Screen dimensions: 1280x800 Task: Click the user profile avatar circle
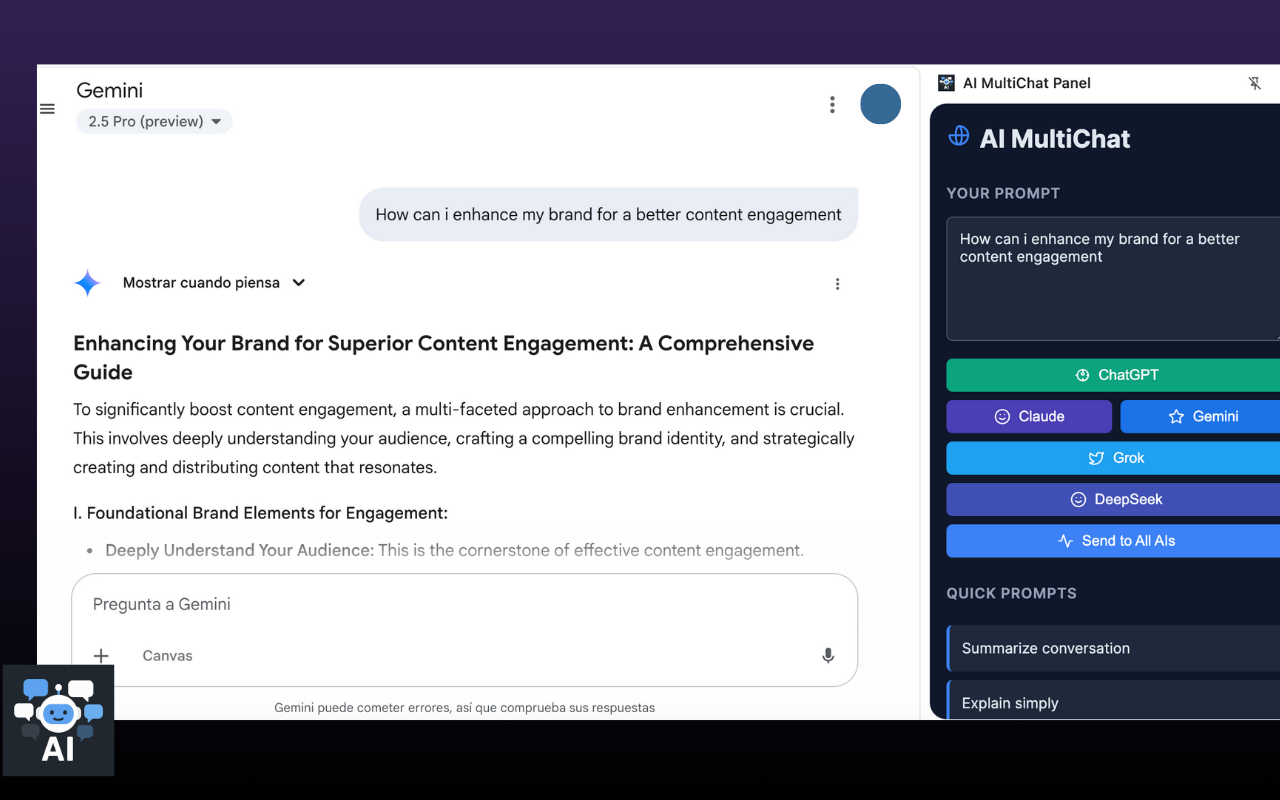click(x=881, y=104)
